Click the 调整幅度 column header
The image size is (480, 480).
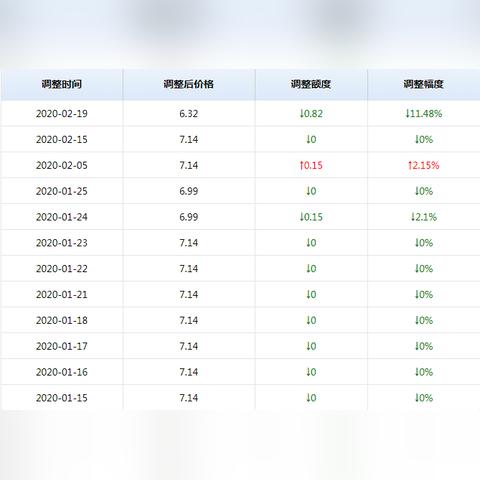tap(424, 84)
